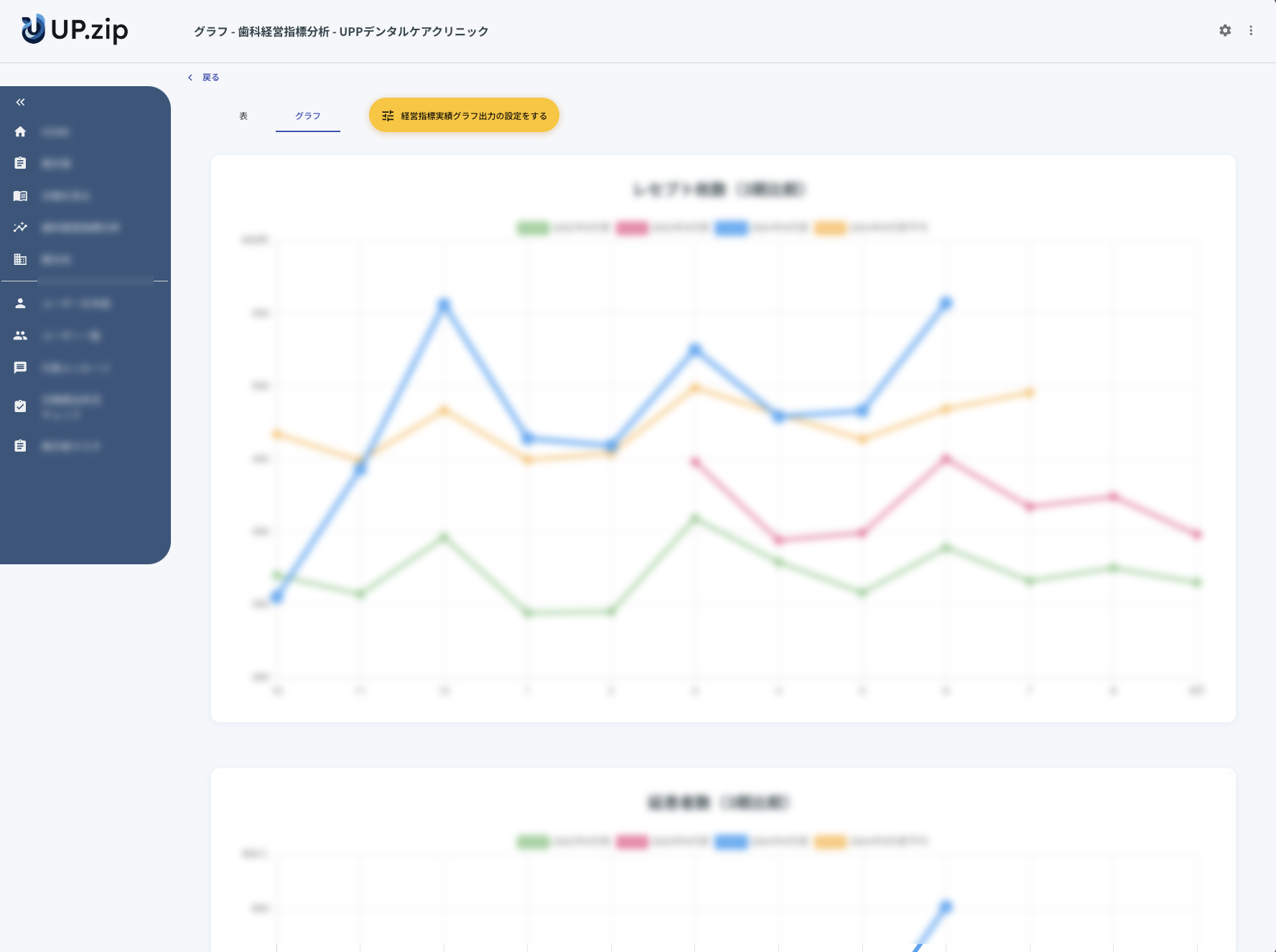
Task: Click orange legend swatch in top chart
Action: pyautogui.click(x=830, y=228)
